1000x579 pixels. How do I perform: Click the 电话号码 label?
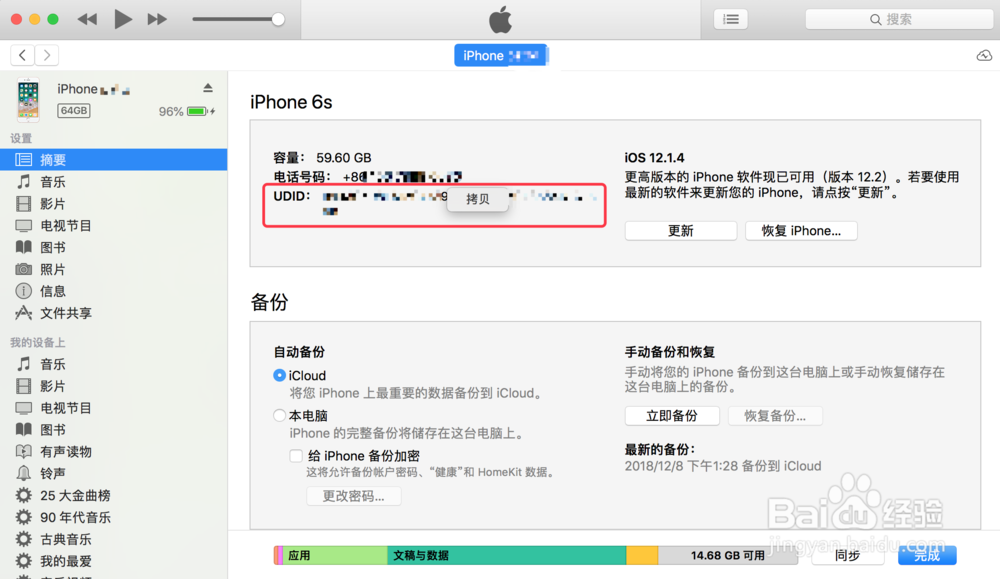302,177
